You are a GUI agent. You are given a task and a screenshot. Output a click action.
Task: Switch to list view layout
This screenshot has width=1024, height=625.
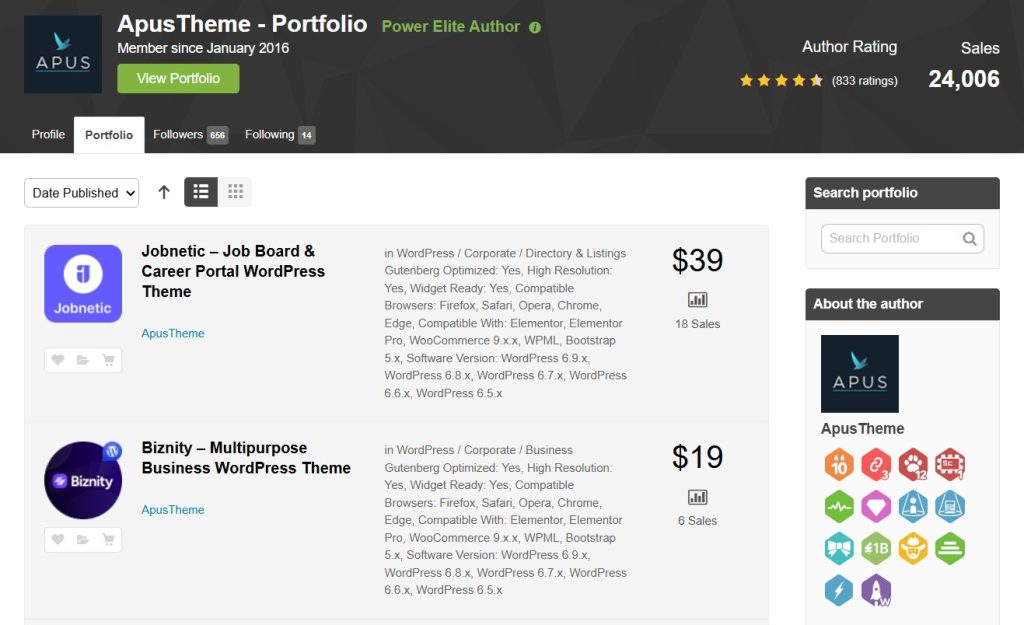coord(201,192)
